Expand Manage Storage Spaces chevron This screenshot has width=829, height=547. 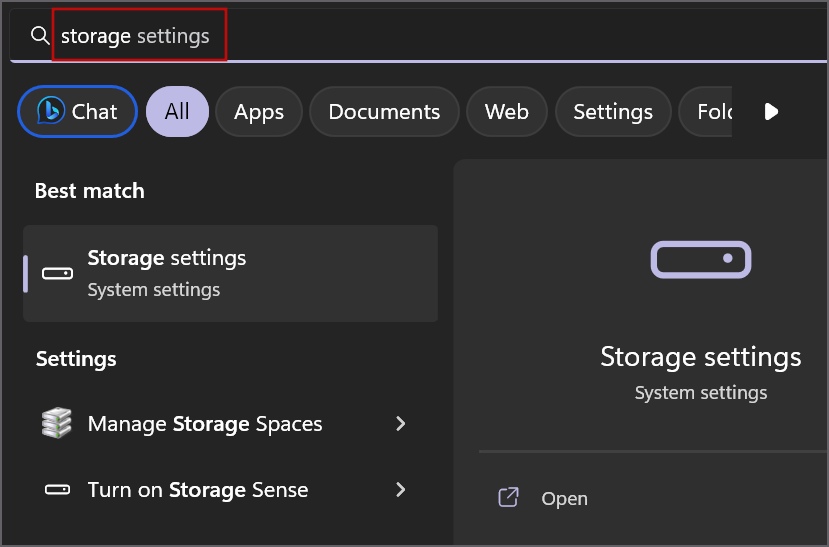pos(400,423)
